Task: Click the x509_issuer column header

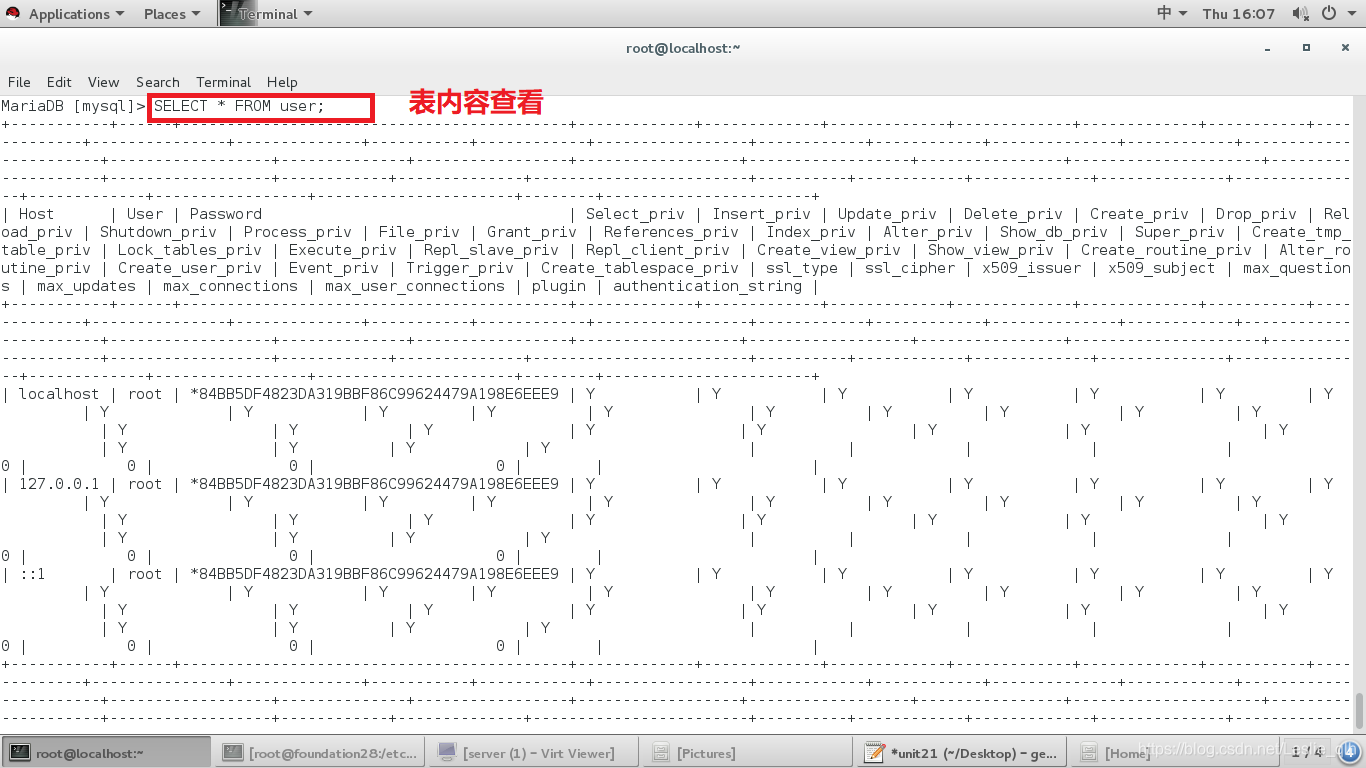Action: (x=1031, y=268)
